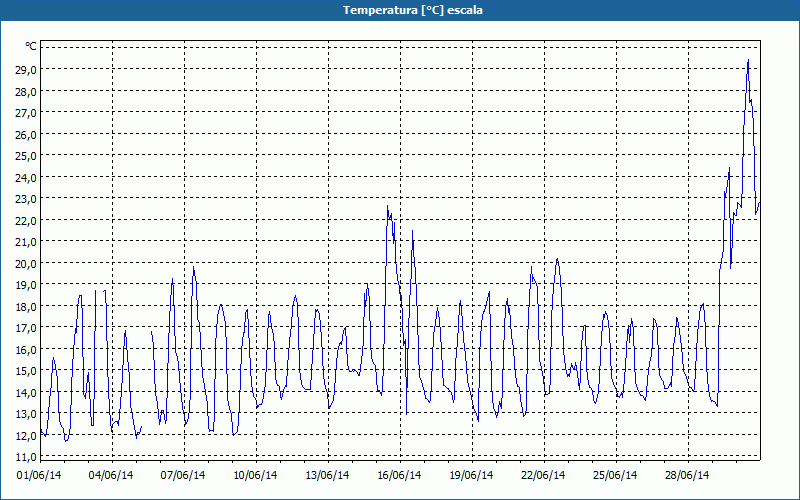Click the 28/06/14 date label
Image resolution: width=800 pixels, height=500 pixels.
687,476
